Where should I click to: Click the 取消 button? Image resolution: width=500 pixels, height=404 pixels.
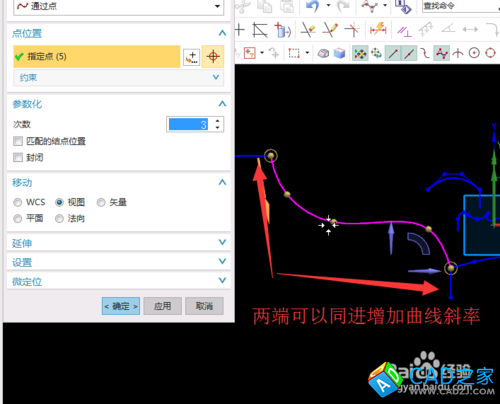[x=204, y=306]
